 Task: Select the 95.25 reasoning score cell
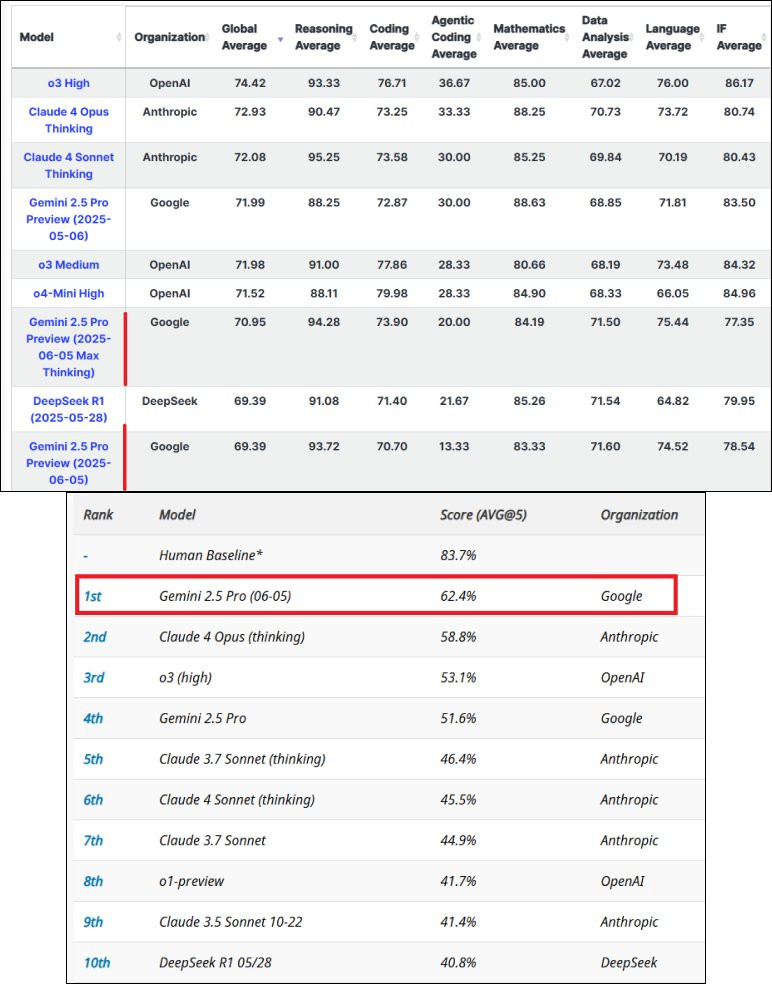(324, 157)
